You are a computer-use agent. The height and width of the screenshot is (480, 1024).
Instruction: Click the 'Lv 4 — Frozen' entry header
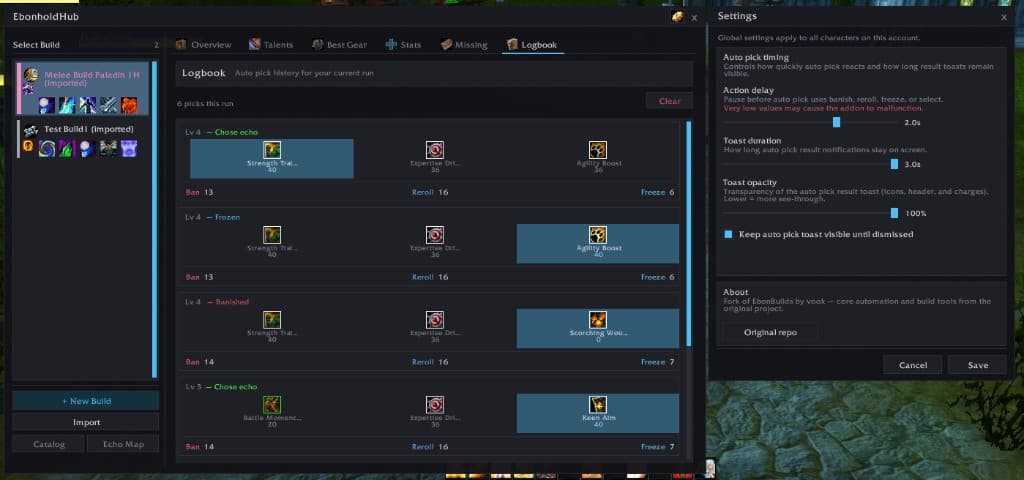[x=212, y=217]
